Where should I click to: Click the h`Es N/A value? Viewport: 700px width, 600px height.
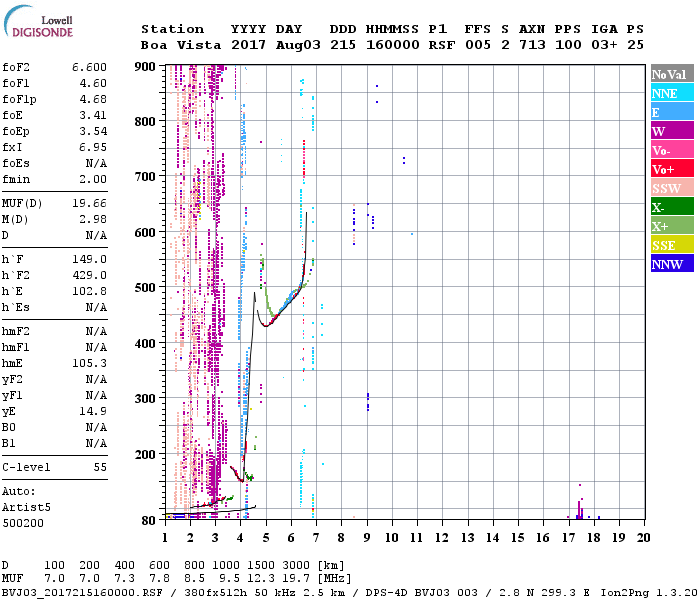click(96, 308)
